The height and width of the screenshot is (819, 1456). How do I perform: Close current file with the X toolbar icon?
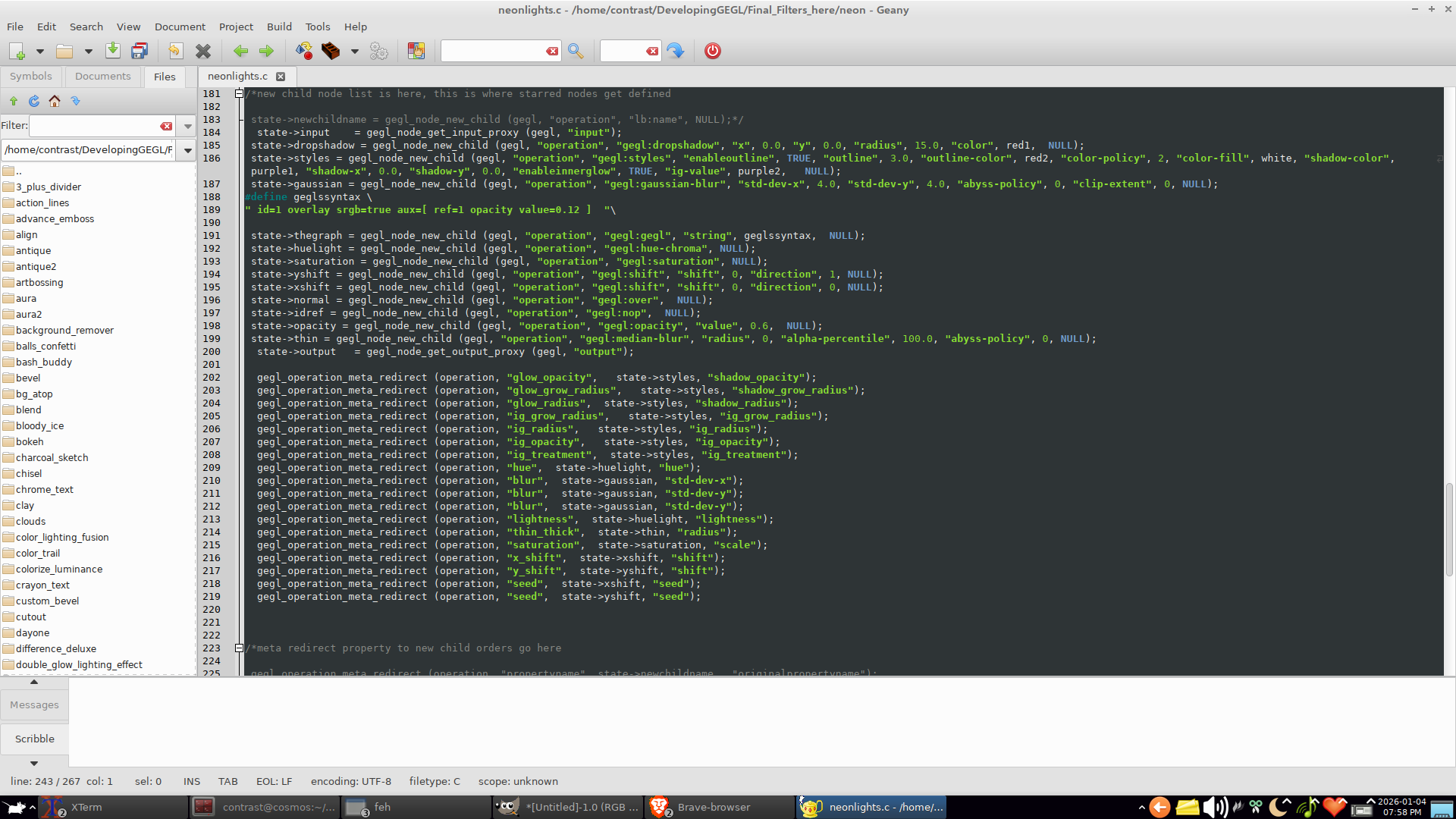click(x=202, y=51)
